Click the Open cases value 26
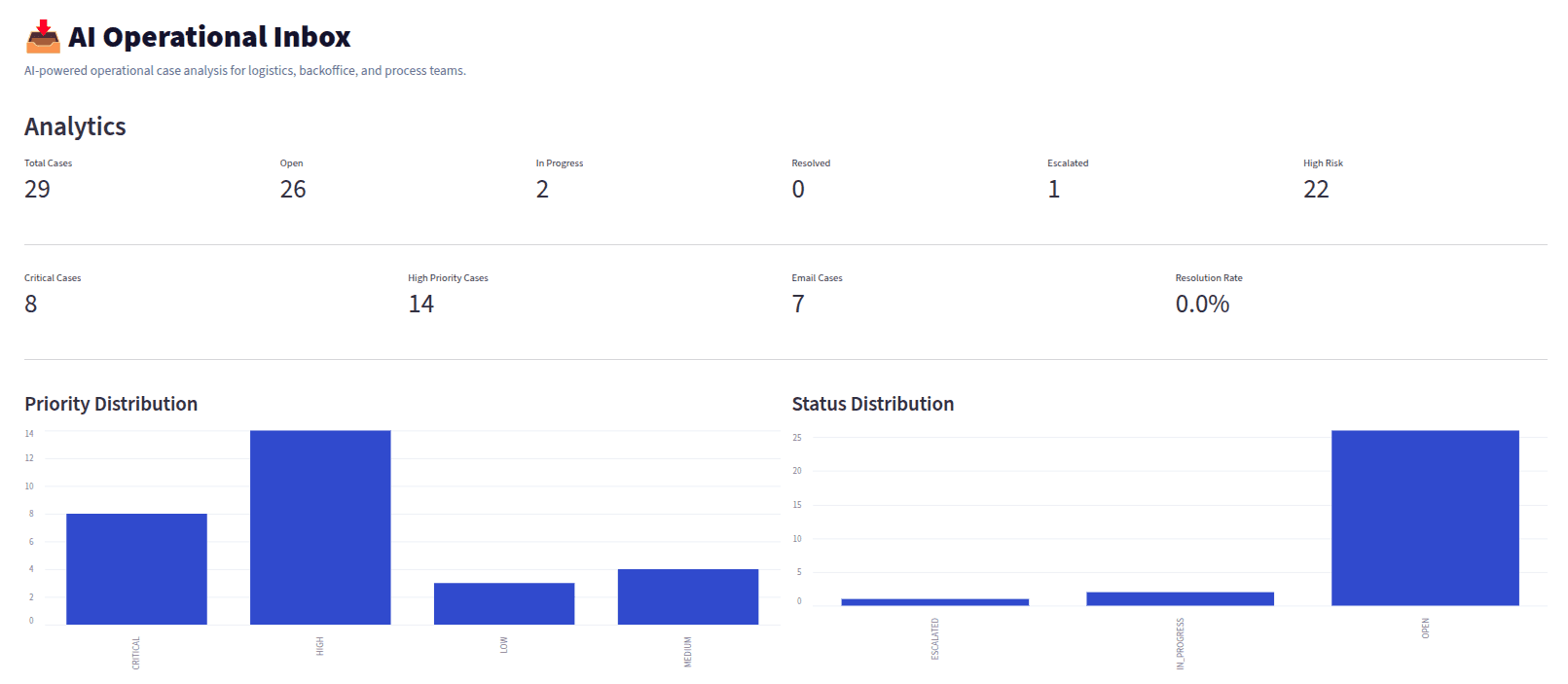 (293, 189)
